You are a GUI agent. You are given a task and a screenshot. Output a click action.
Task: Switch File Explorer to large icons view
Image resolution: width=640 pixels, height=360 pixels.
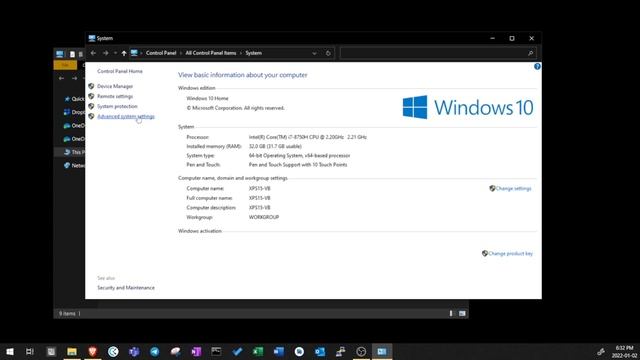[x=462, y=313]
